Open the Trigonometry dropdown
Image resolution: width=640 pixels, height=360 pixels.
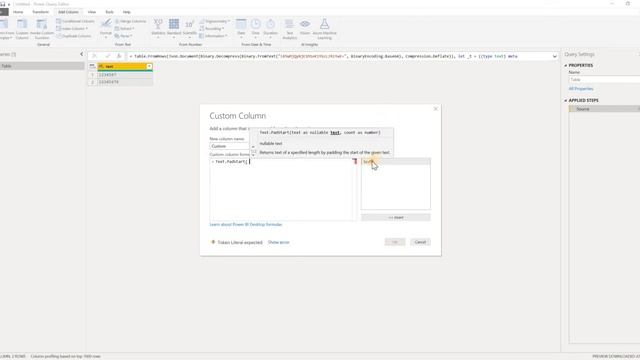[x=215, y=21]
